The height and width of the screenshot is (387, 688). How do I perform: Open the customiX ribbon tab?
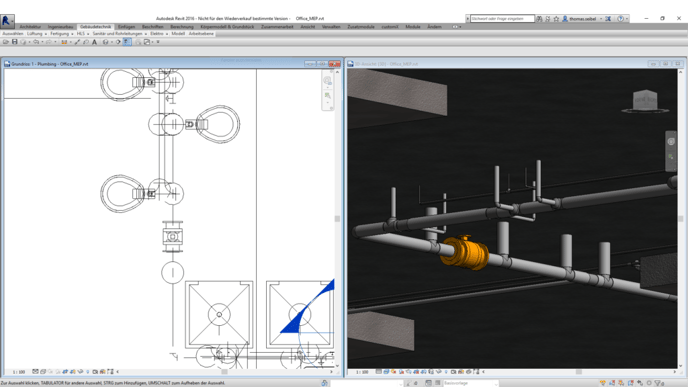tap(390, 27)
